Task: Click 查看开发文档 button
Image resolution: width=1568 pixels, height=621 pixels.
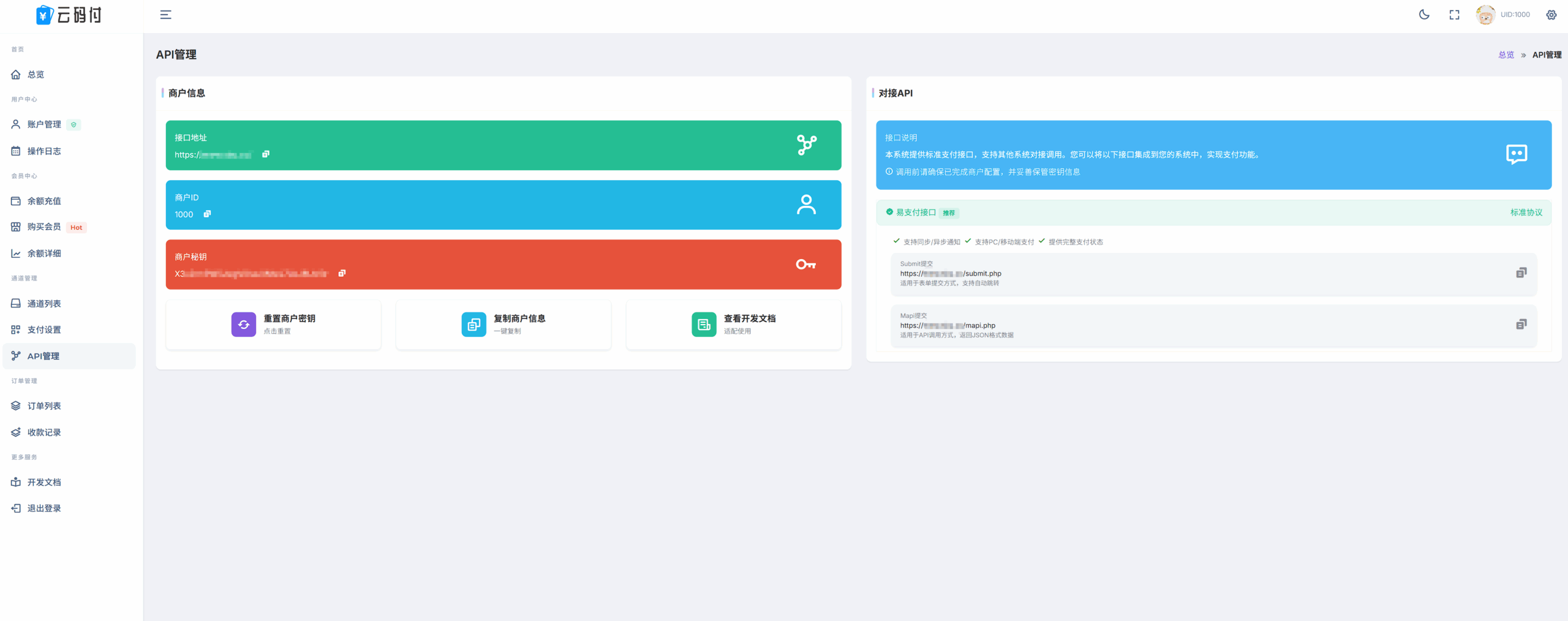Action: (734, 325)
